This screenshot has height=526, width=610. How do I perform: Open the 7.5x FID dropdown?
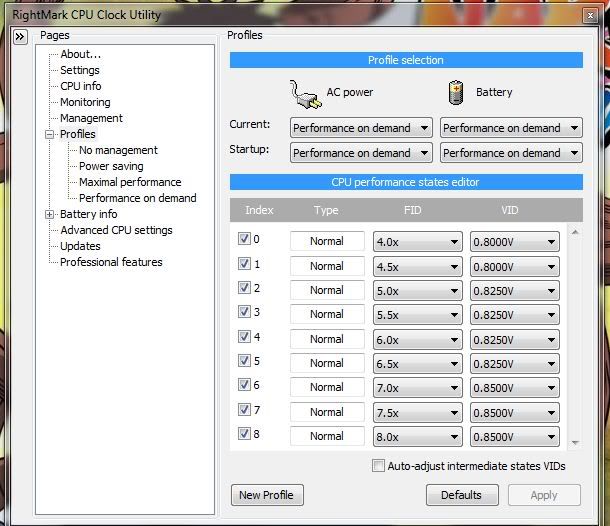[x=418, y=412]
